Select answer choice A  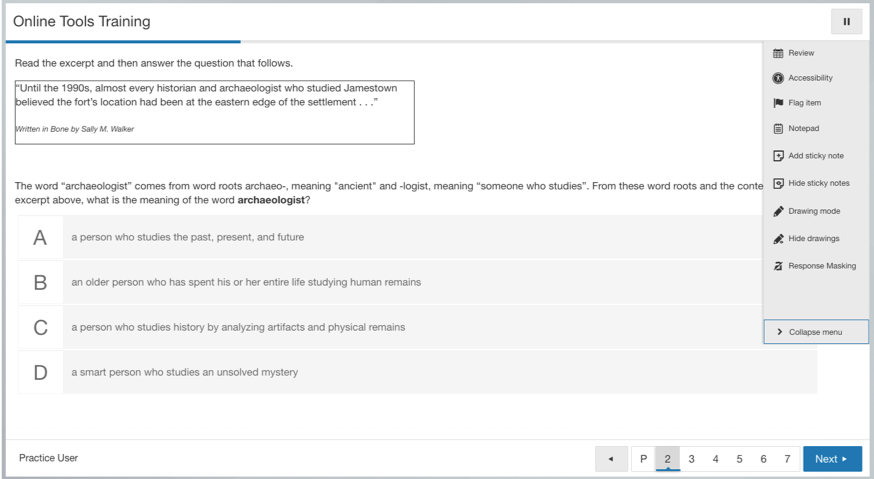pyautogui.click(x=40, y=238)
